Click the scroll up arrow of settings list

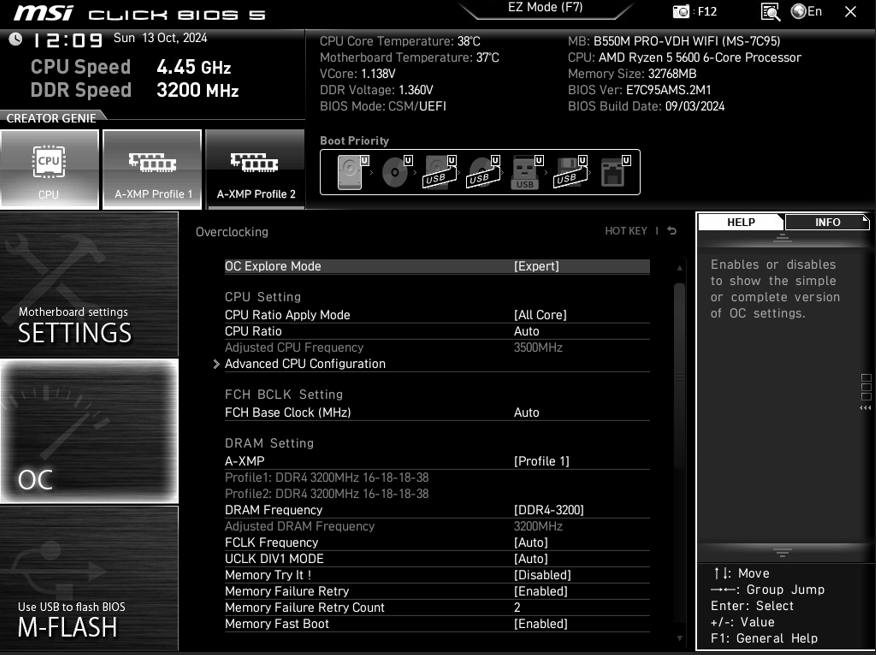[x=679, y=268]
